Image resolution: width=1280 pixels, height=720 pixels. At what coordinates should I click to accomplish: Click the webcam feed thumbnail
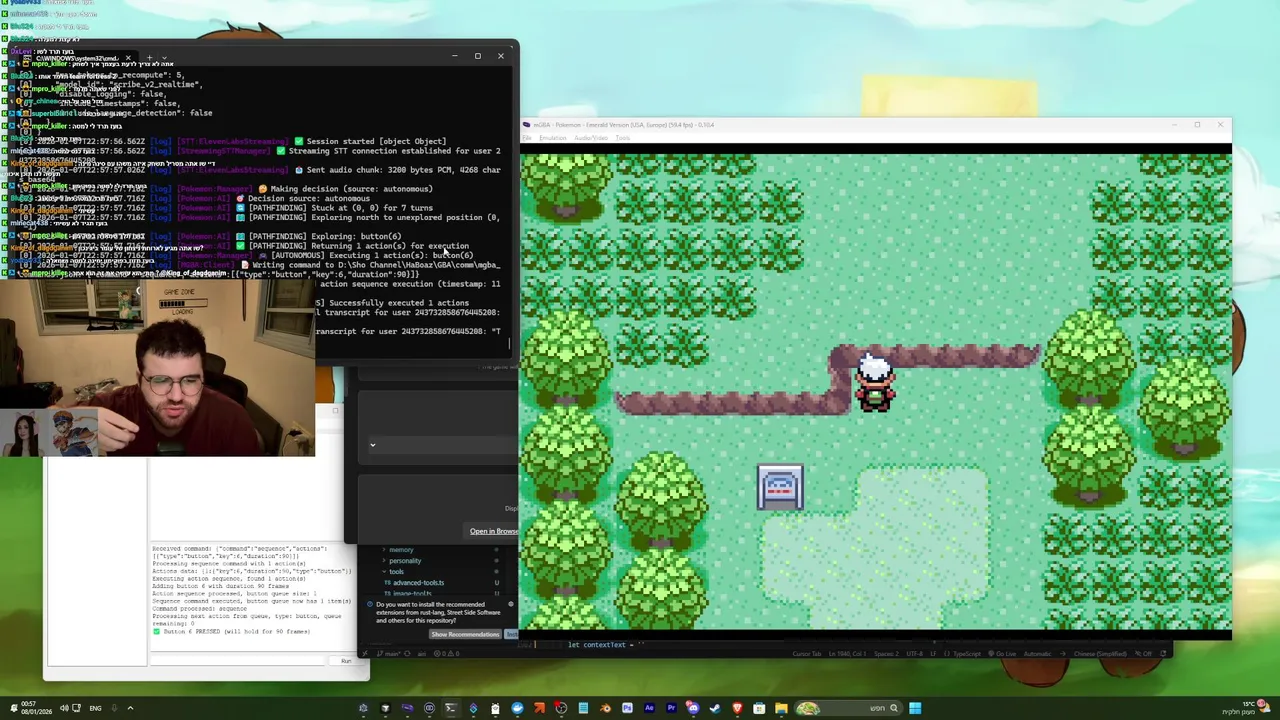pos(157,368)
